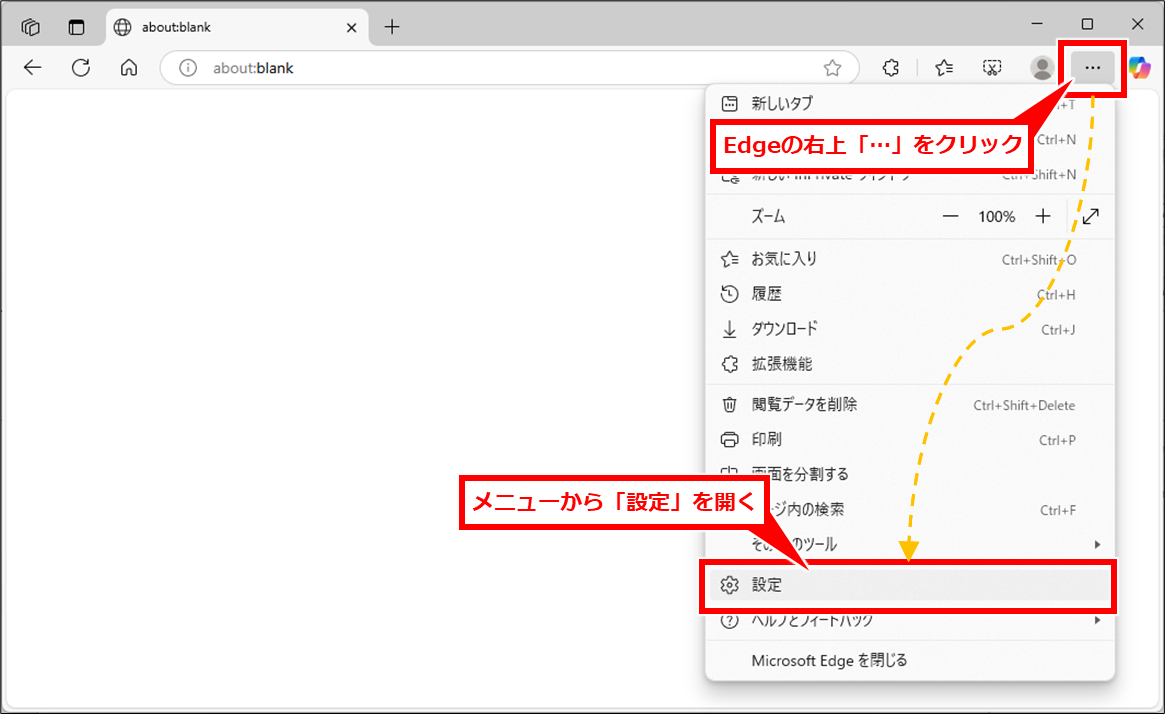Click the 100% zoom value
Screen dimensions: 1165x714
(996, 216)
